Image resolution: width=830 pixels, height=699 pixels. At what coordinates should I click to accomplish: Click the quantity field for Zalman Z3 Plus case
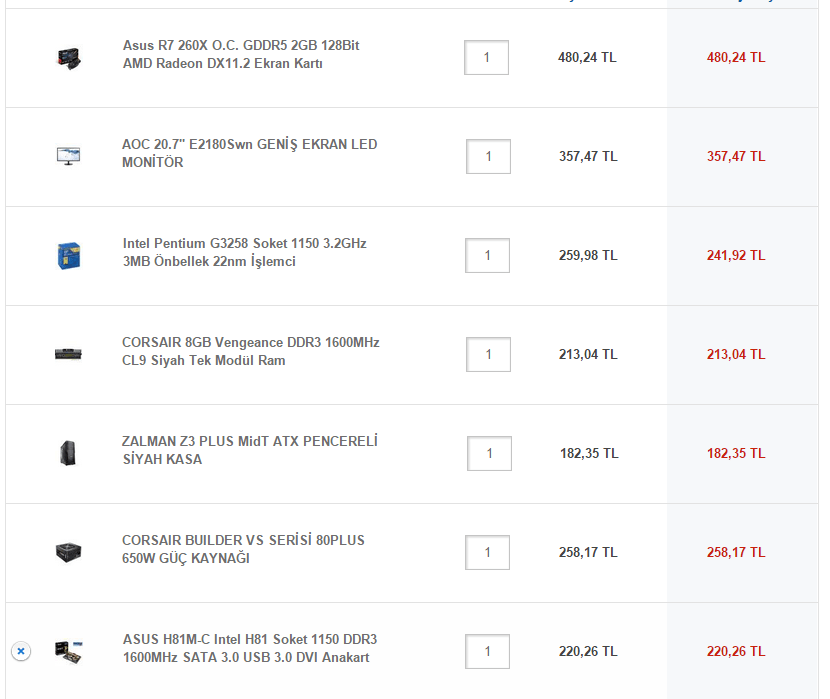[x=489, y=454]
